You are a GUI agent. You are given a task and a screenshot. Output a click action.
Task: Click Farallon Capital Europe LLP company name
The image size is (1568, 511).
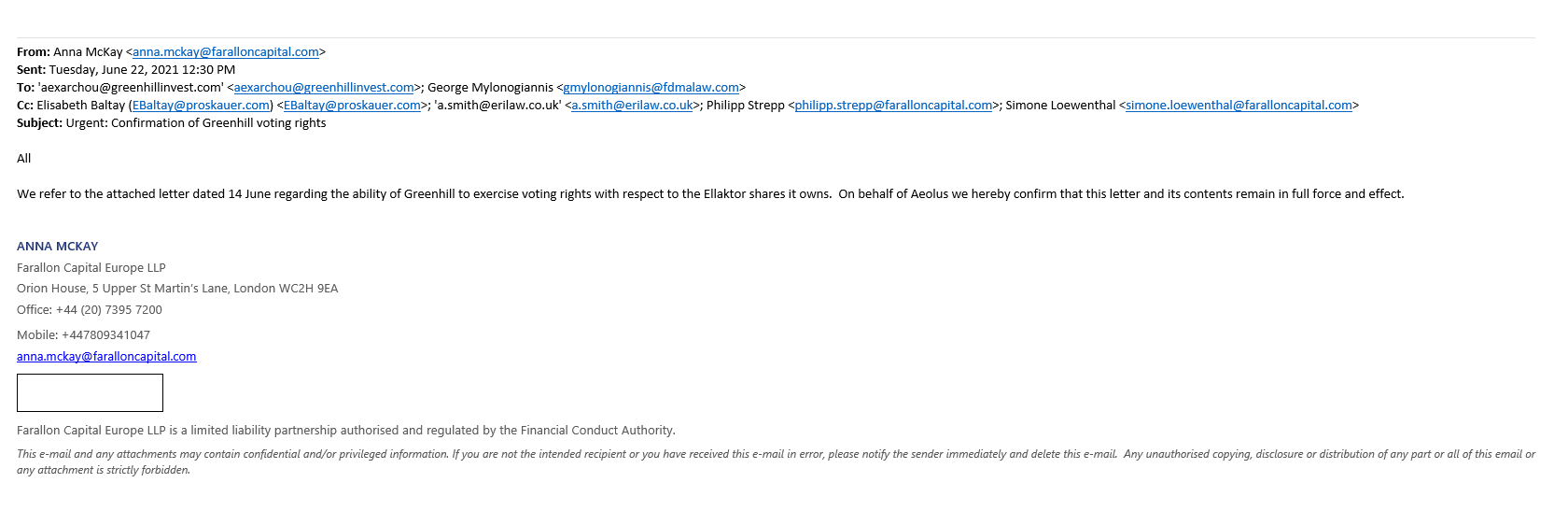click(91, 268)
